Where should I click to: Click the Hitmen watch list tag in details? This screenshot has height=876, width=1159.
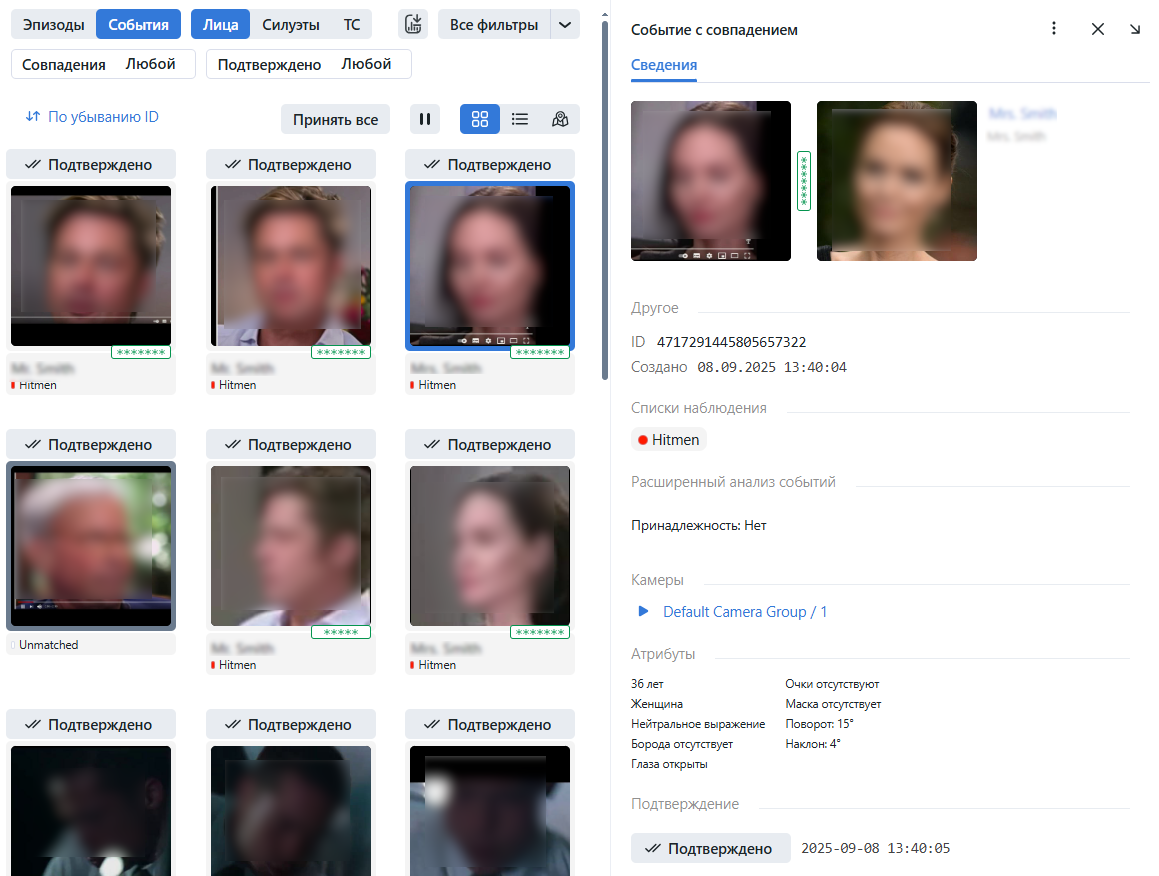click(x=669, y=439)
